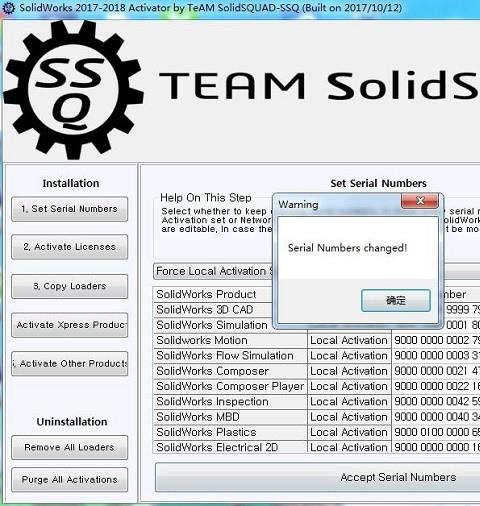This screenshot has height=506, width=480.
Task: Click Activate Other Products
Action: [69, 364]
